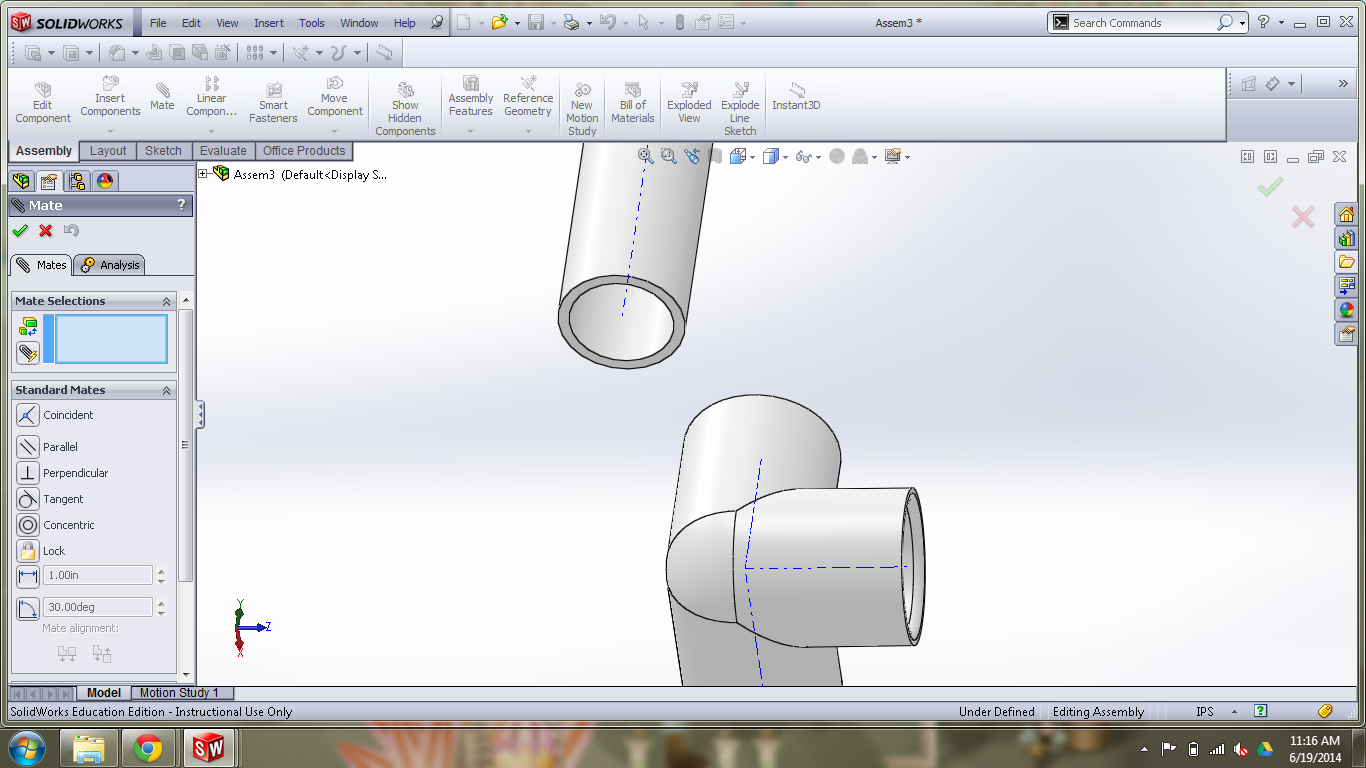
Task: Open the Reference Geometry dropdown arrow
Action: coord(528,131)
